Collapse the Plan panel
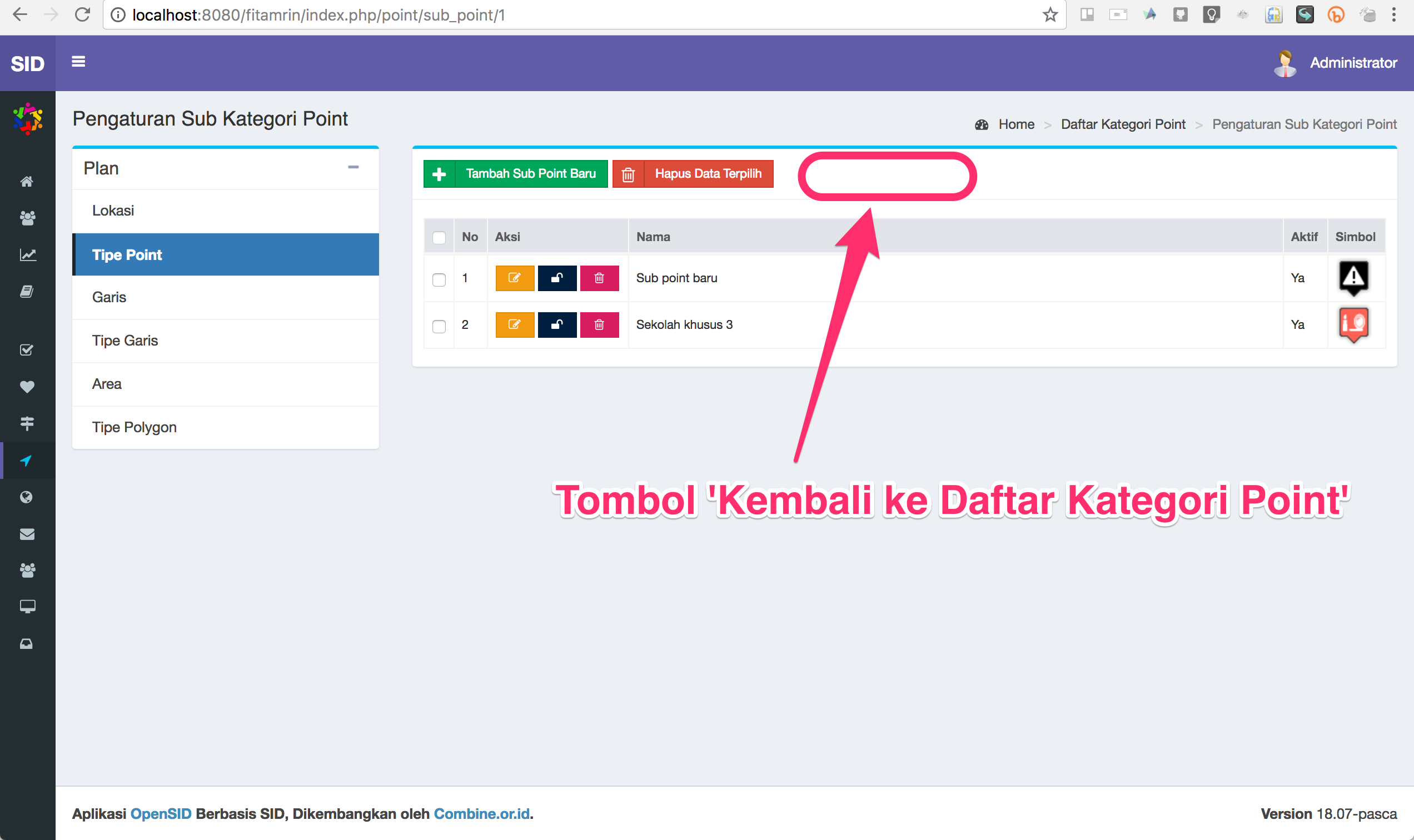 coord(355,168)
